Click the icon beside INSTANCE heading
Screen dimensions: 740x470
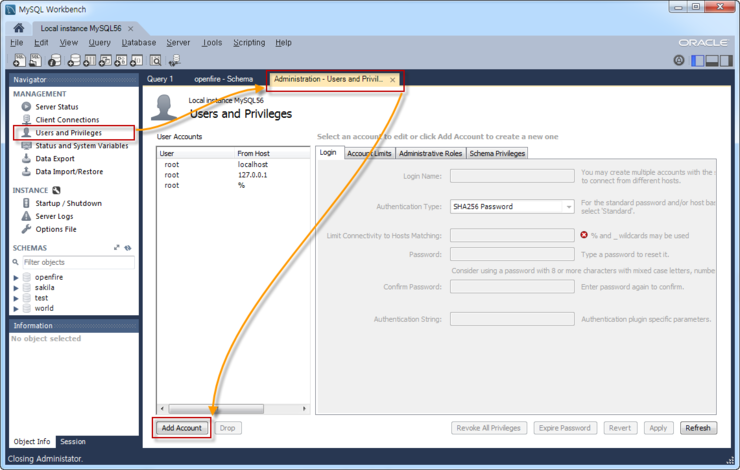[56, 190]
